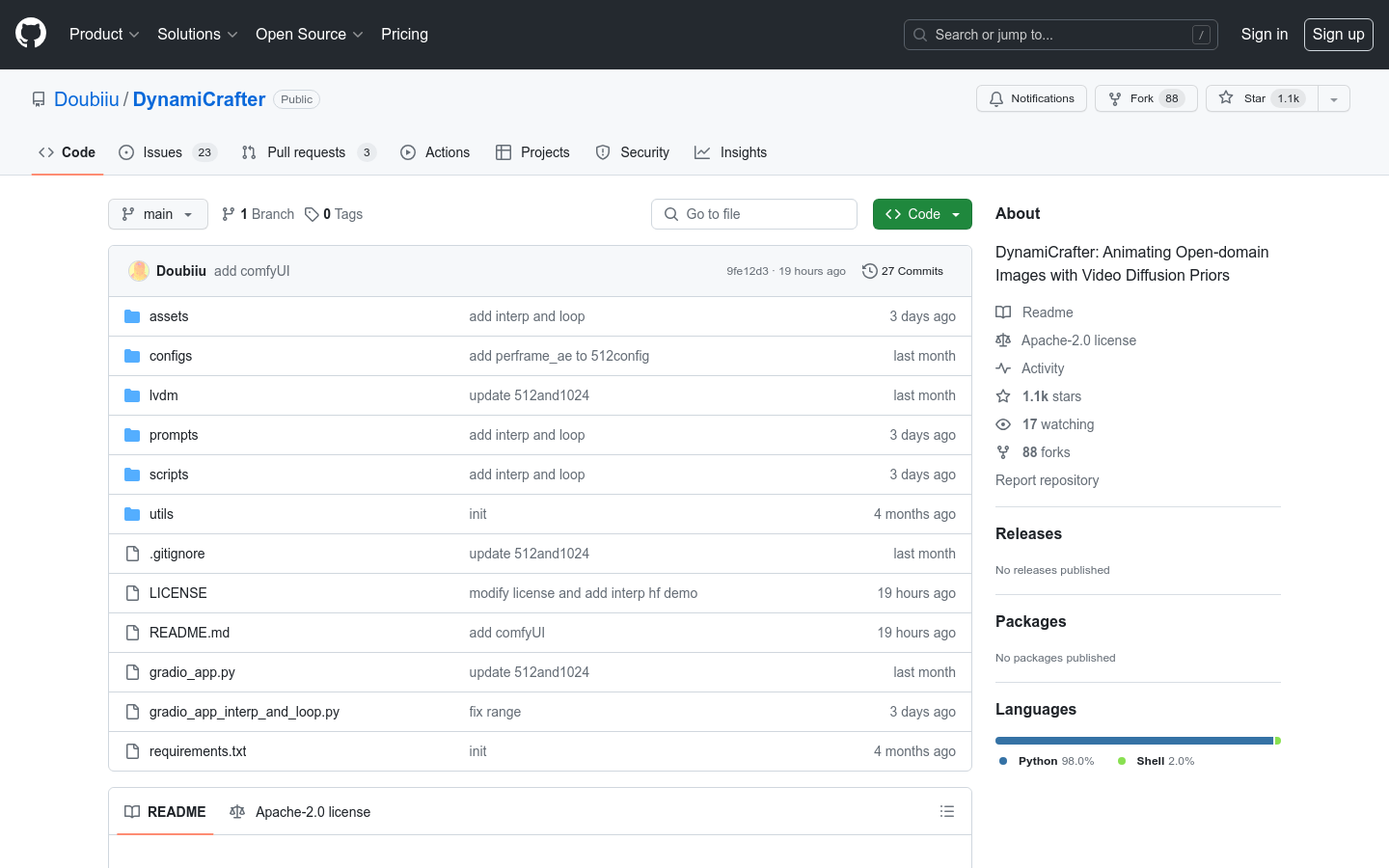Image resolution: width=1389 pixels, height=868 pixels.
Task: Click the pulse icon beside Activity
Action: pos(1003,368)
